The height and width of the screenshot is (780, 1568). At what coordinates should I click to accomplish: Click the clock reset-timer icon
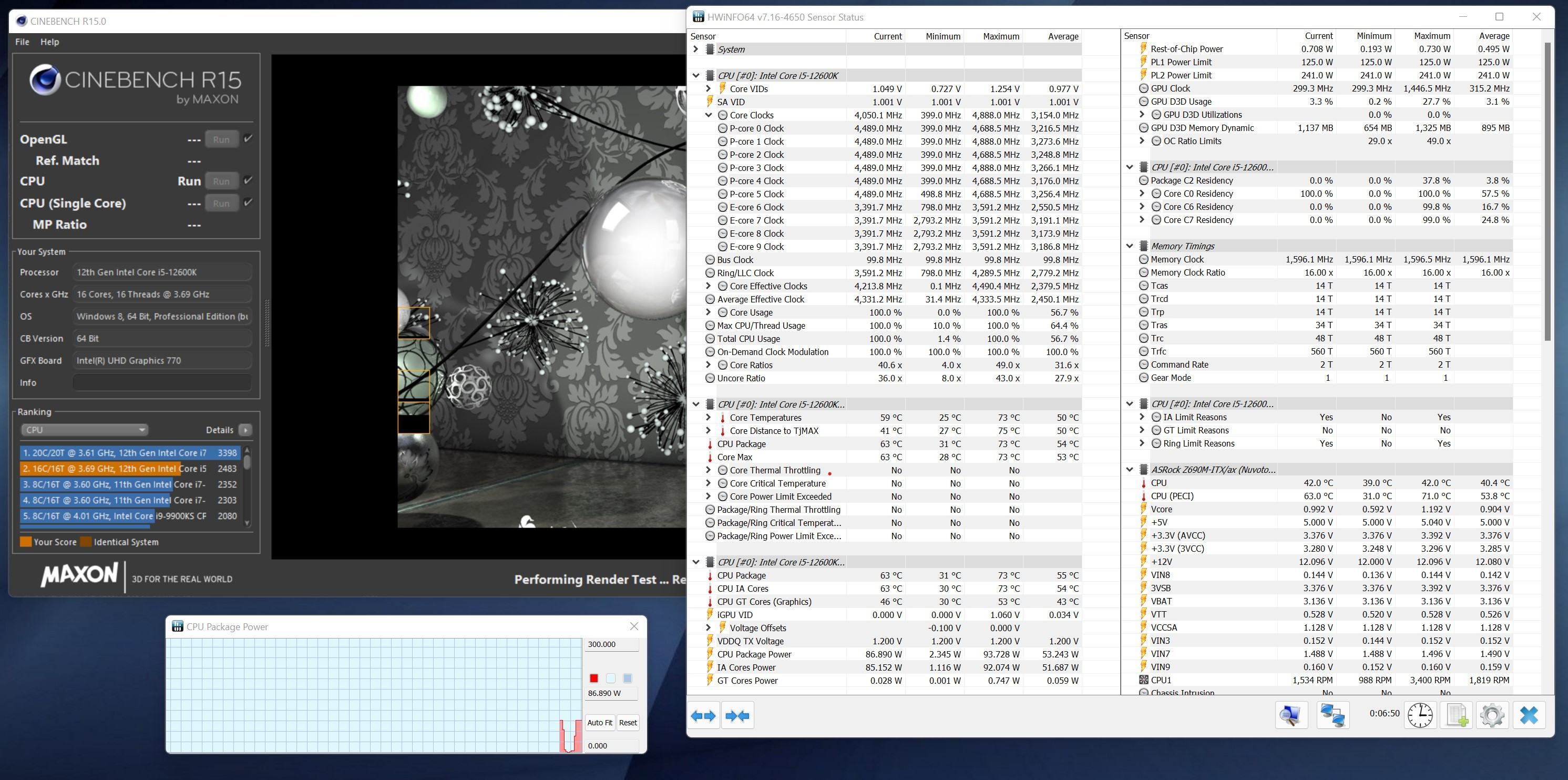(x=1420, y=715)
